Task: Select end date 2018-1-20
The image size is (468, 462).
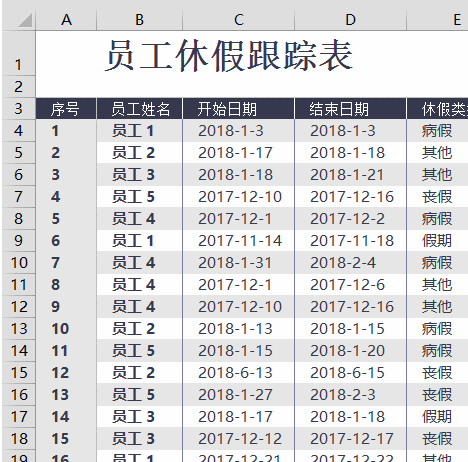Action: [x=350, y=351]
